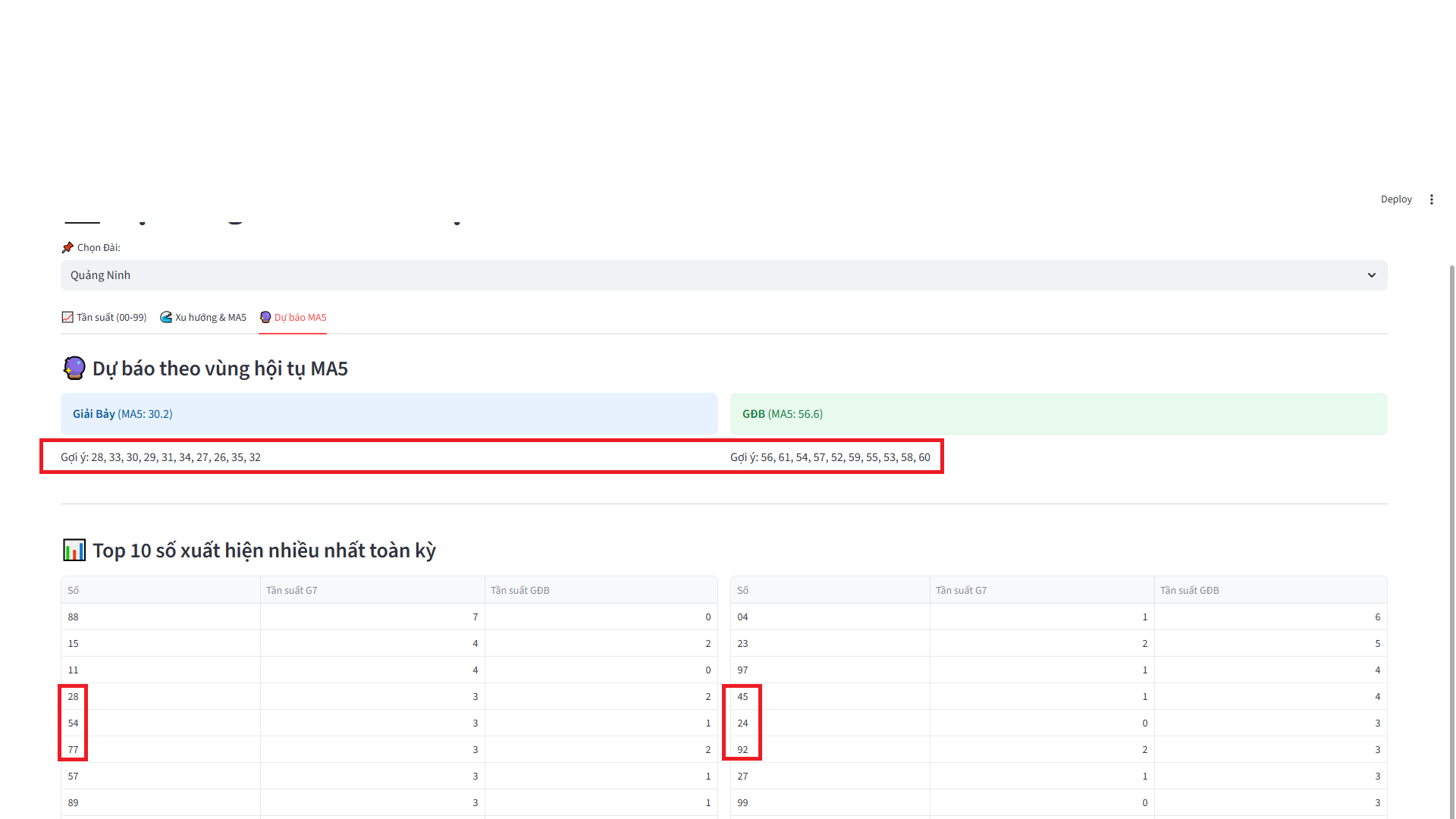Click the page vertical scrollbar
The width and height of the screenshot is (1456, 819).
tap(1451, 541)
